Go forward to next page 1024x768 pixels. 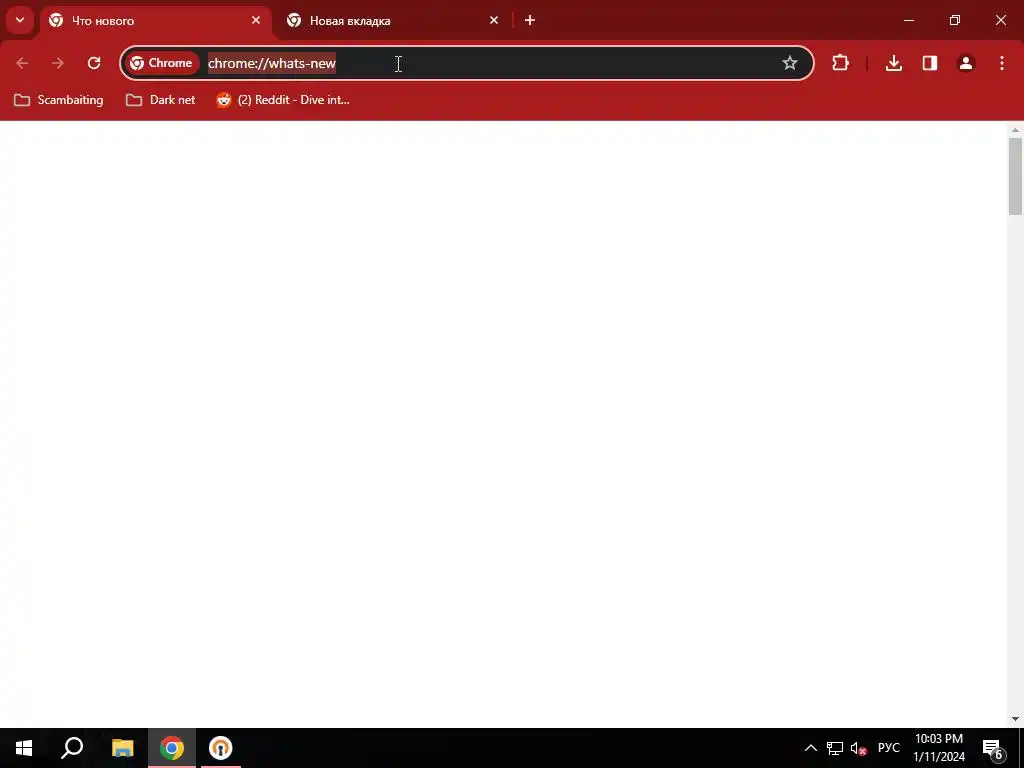[58, 63]
